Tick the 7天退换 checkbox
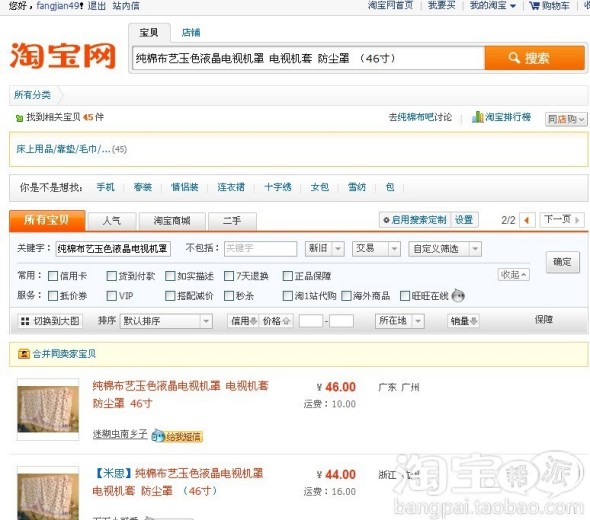The width and height of the screenshot is (590, 520). point(229,276)
